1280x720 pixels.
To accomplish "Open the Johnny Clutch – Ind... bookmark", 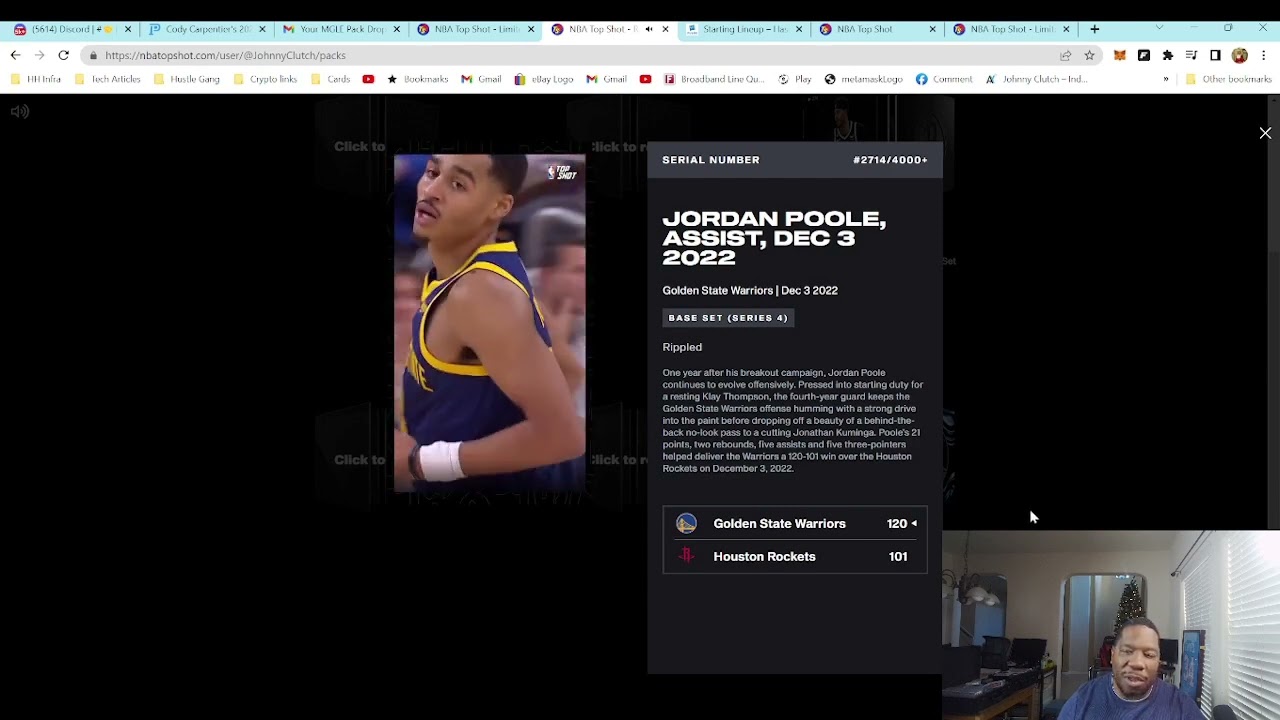I will point(1037,79).
